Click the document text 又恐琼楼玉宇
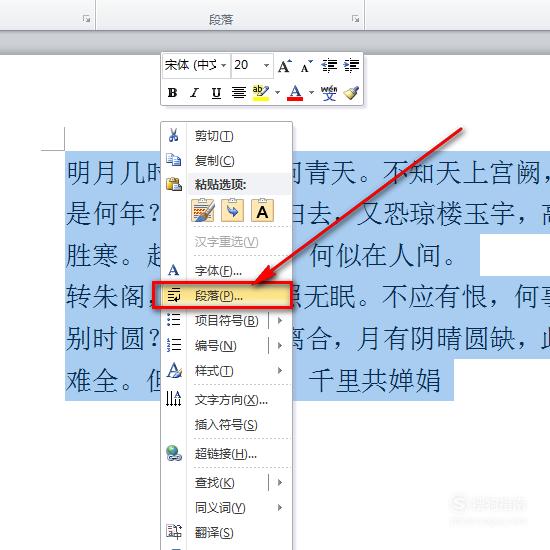Screen dimensions: 550x550 [435, 214]
